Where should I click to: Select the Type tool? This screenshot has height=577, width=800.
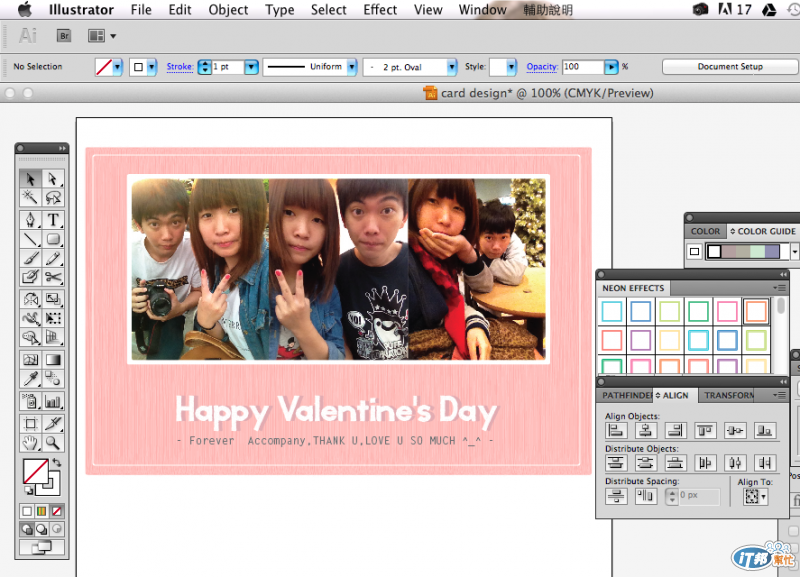(x=53, y=220)
